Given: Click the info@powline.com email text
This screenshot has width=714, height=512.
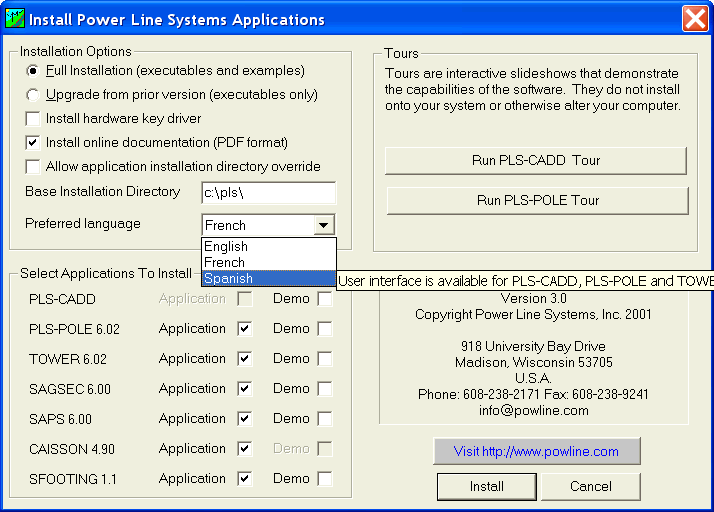Looking at the screenshot, I should (533, 410).
